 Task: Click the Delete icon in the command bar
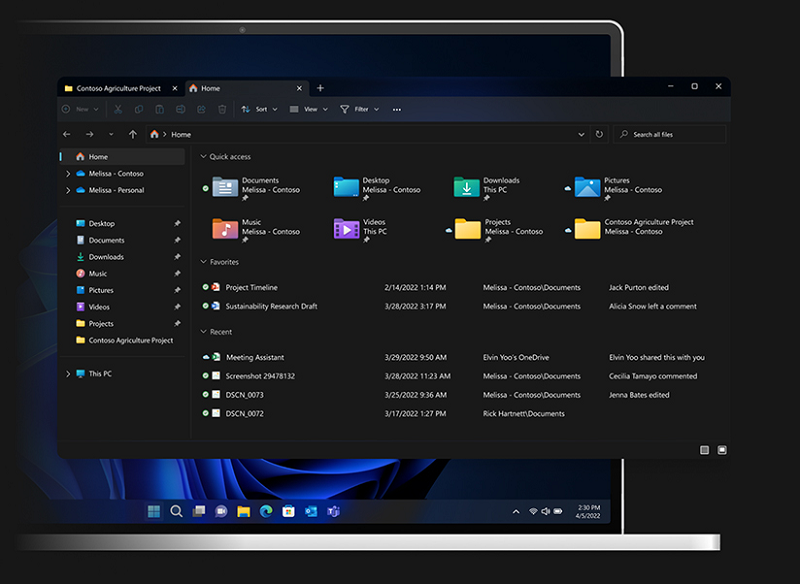pyautogui.click(x=220, y=110)
